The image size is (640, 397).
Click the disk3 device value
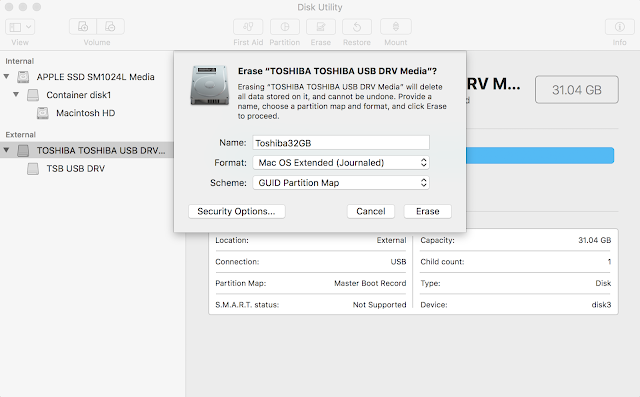tap(601, 305)
